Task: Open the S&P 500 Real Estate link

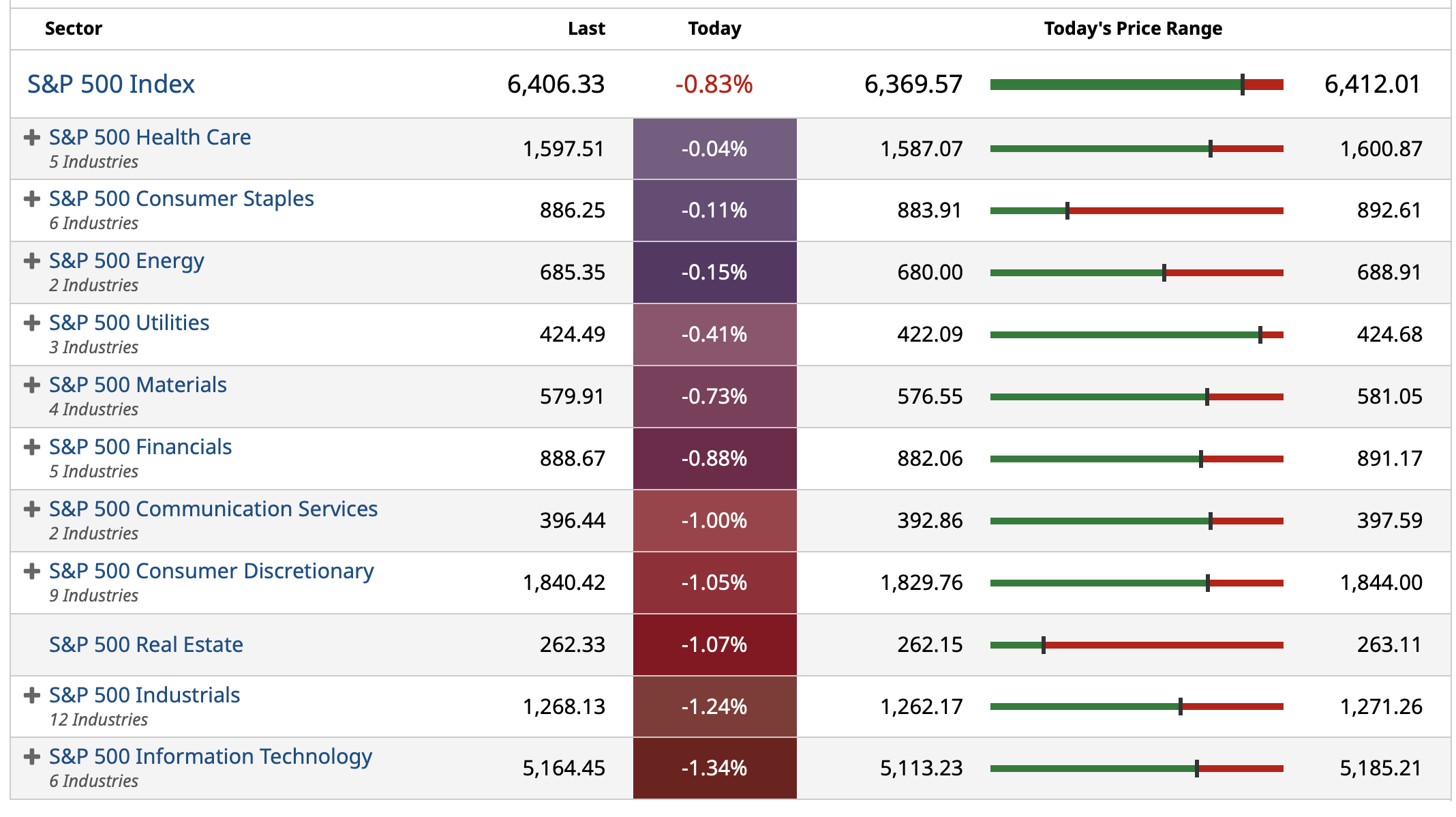Action: click(x=146, y=645)
